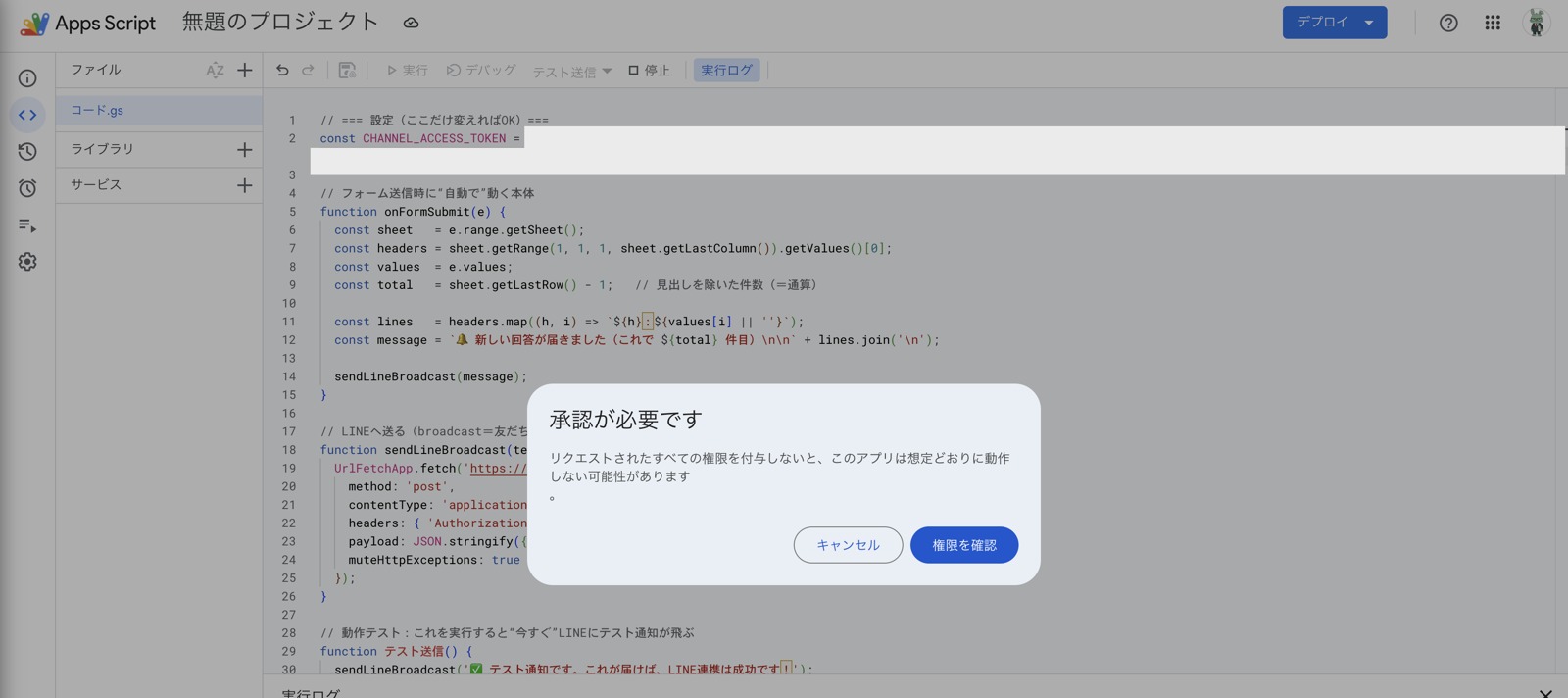The height and width of the screenshot is (698, 1568).
Task: Click the ライブラリ section label
Action: tap(102, 149)
